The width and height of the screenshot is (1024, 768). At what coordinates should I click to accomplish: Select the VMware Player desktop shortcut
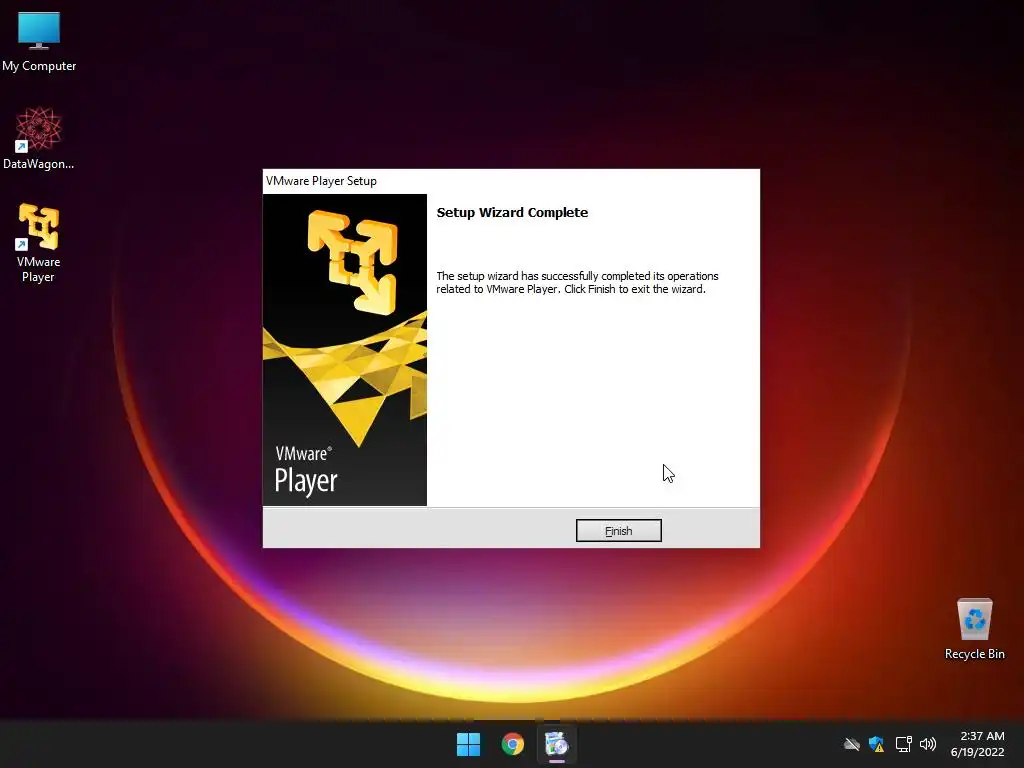[x=39, y=243]
